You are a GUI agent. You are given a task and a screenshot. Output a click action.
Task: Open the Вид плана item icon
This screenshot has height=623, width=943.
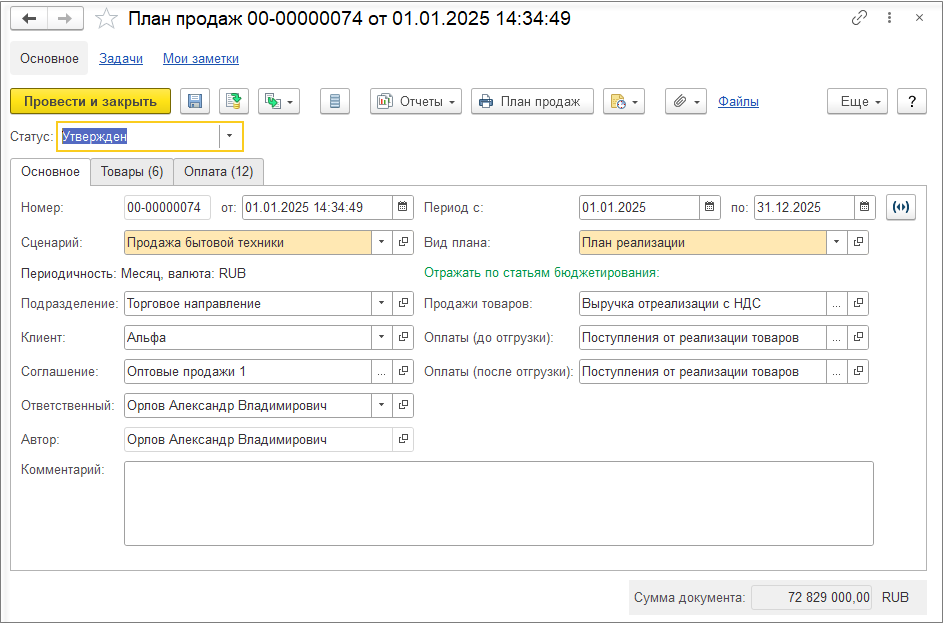(858, 242)
